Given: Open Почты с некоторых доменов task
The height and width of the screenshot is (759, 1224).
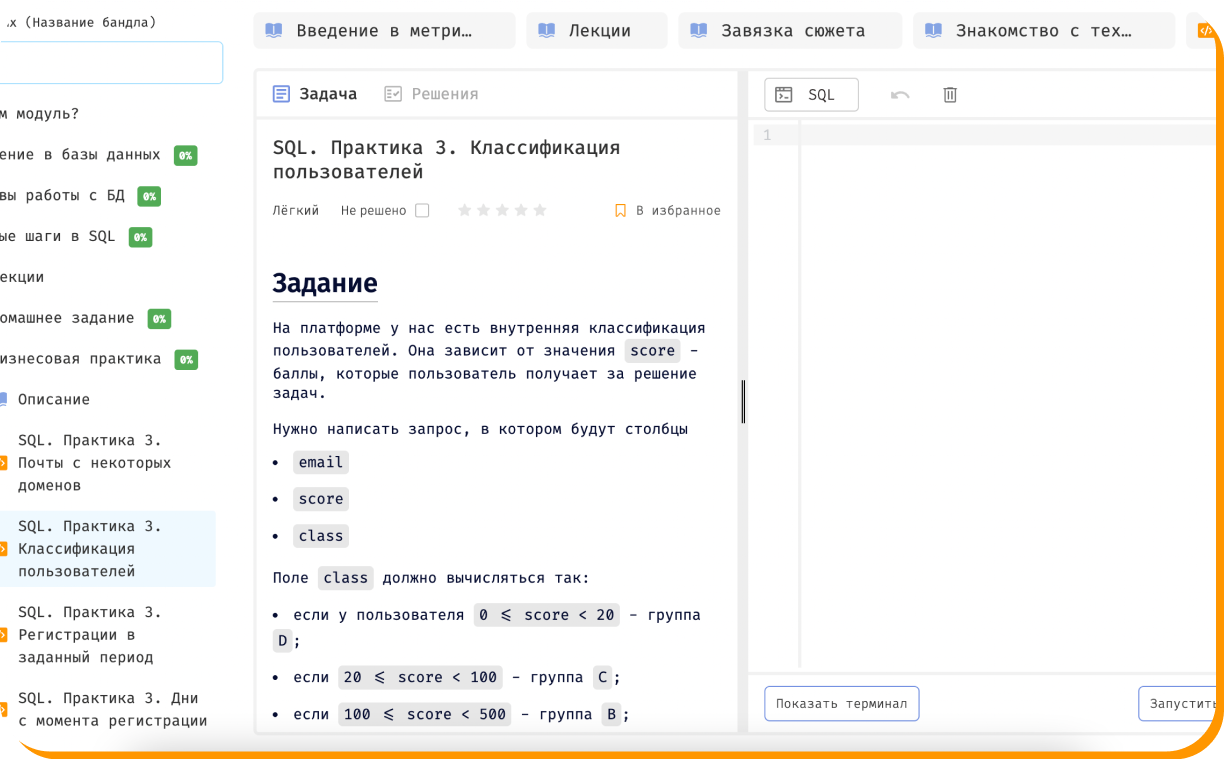Looking at the screenshot, I should [94, 463].
